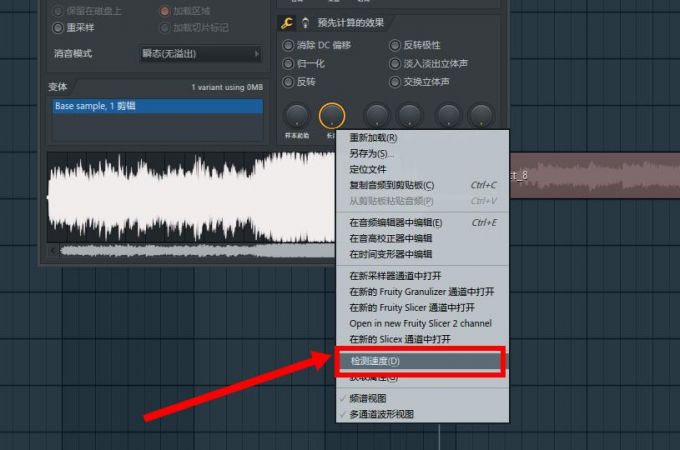
Task: Toggle the 加载区域 option
Action: click(164, 11)
